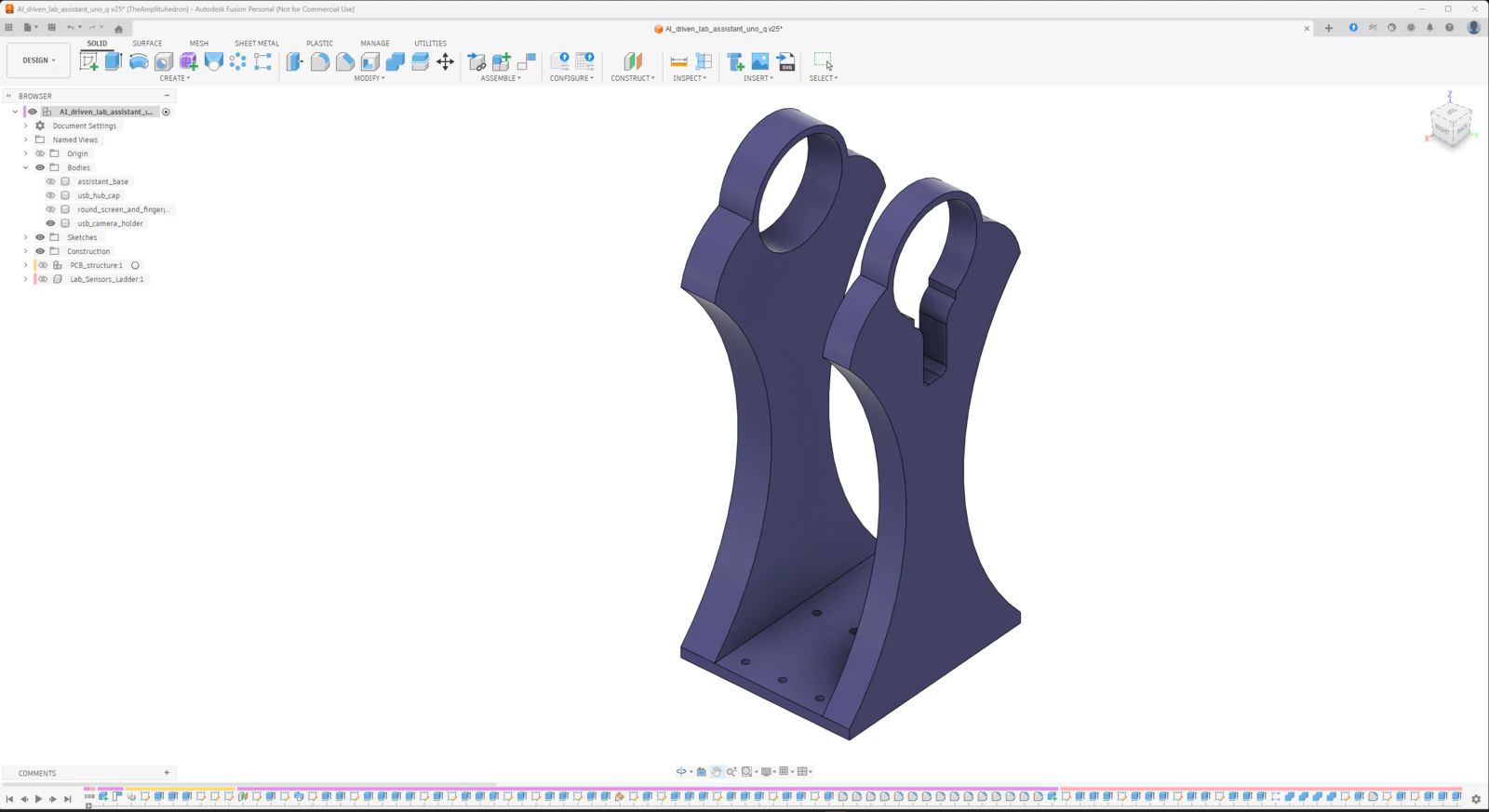Jump to the timeline beginning
Image resolution: width=1489 pixels, height=812 pixels.
[x=9, y=799]
